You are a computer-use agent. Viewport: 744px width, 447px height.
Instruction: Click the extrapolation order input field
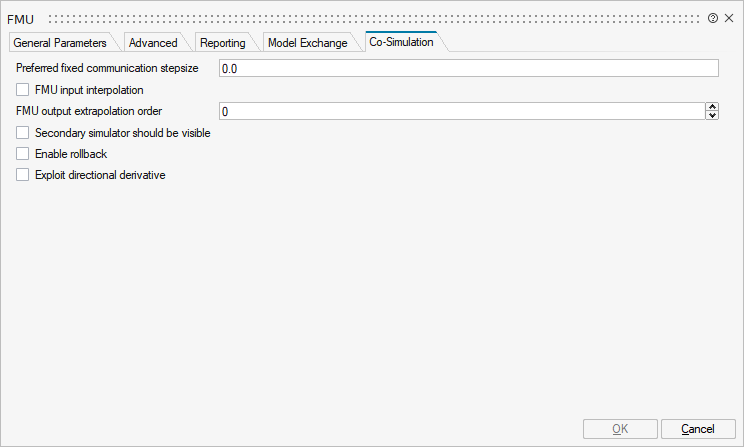(460, 111)
